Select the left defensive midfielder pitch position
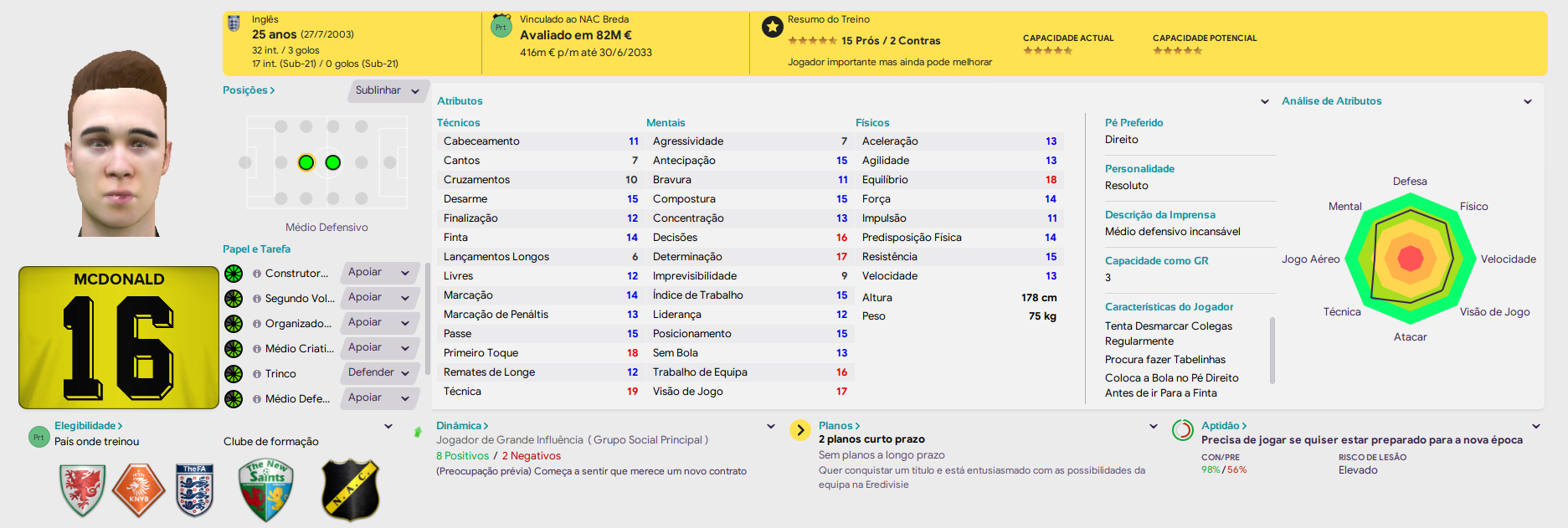1568x528 pixels. coord(306,162)
